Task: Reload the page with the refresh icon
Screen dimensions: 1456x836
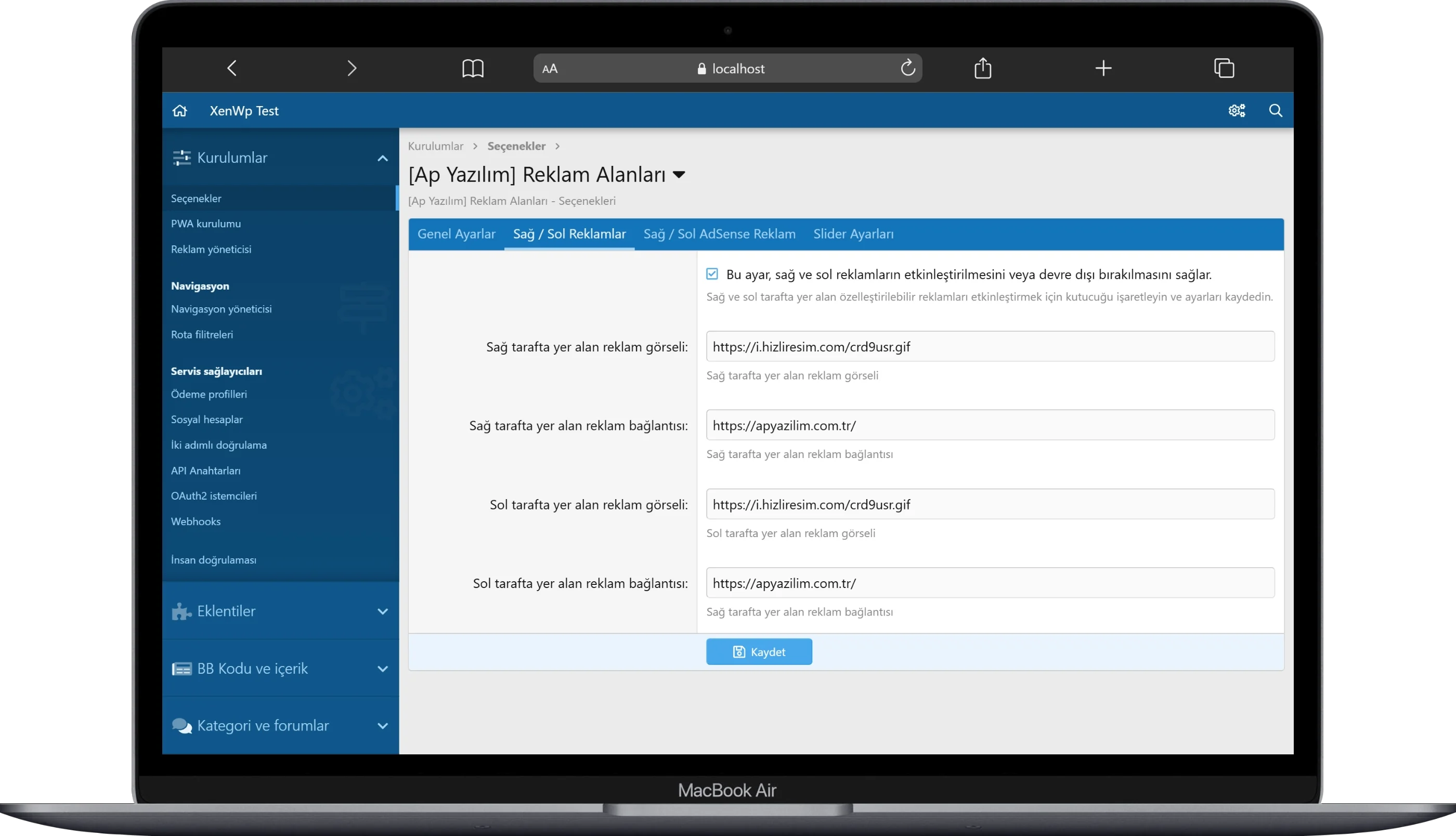Action: (x=907, y=68)
